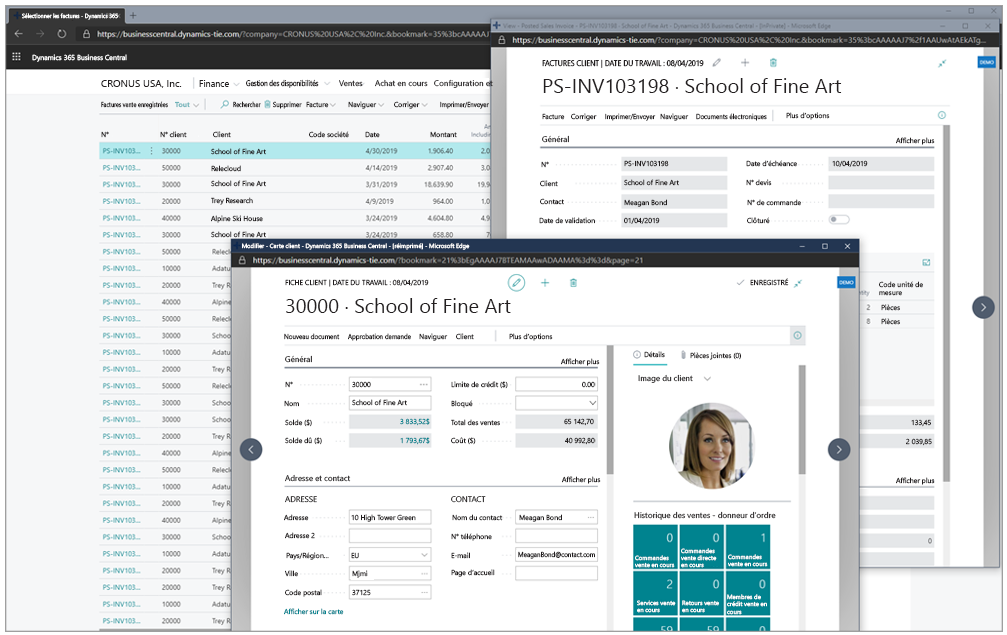Image resolution: width=1007 pixels, height=635 pixels.
Task: Click Supprimer trash icon in invoice list toolbar
Action: [x=267, y=104]
